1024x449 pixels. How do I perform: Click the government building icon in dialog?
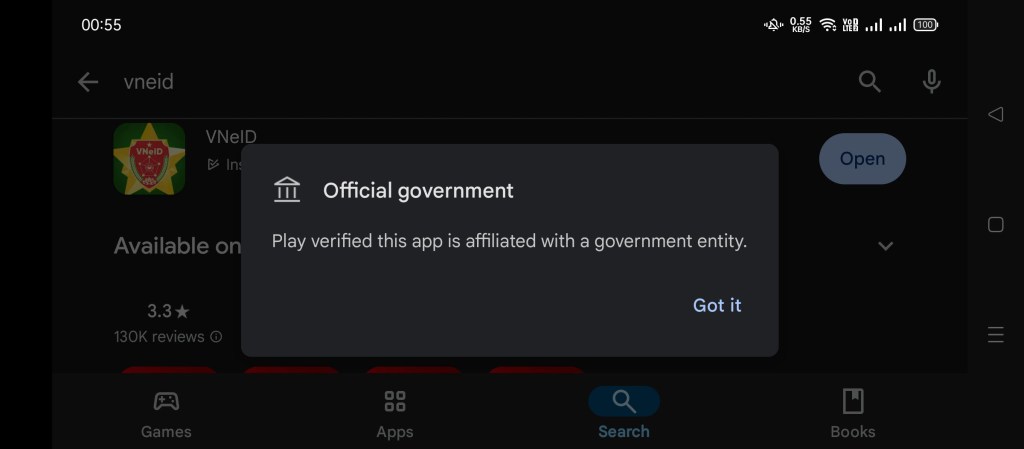point(287,190)
